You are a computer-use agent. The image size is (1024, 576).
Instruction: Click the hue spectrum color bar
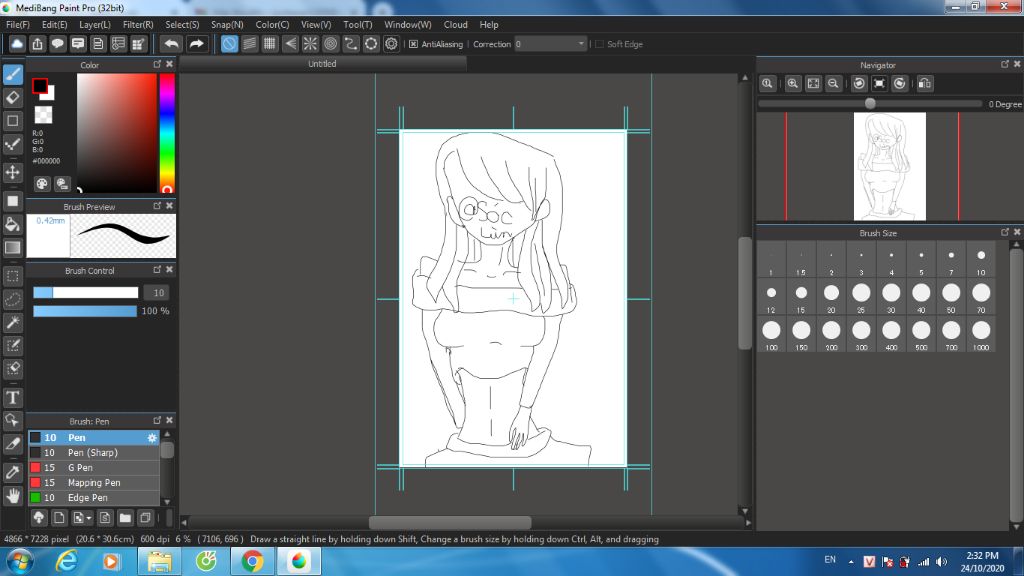tap(167, 133)
